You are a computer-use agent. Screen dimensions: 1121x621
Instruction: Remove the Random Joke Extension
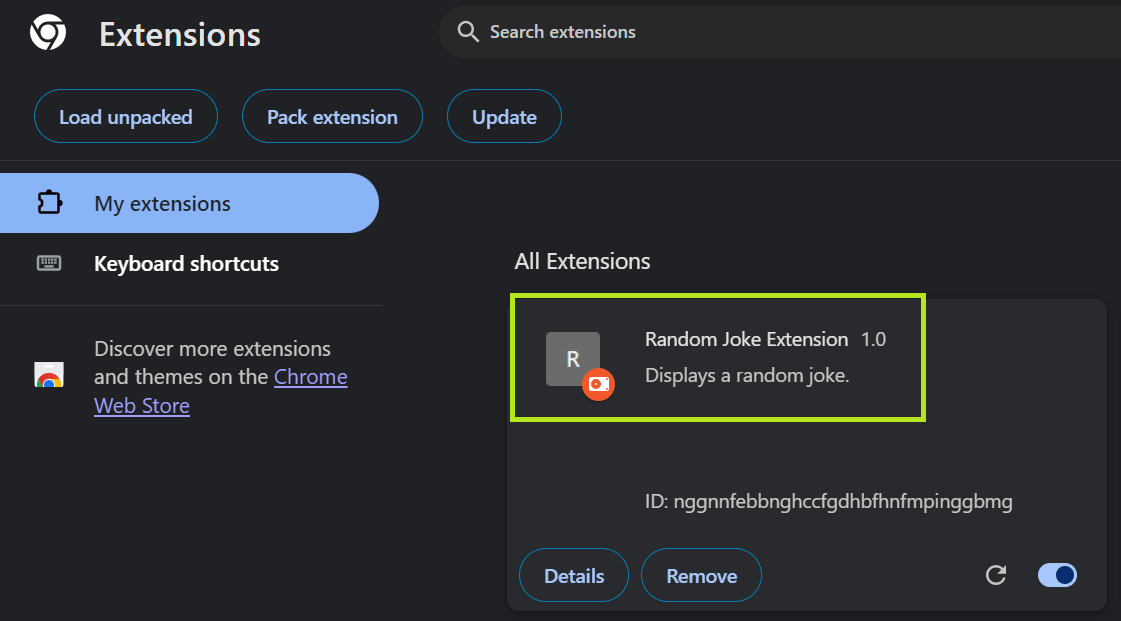(x=701, y=575)
